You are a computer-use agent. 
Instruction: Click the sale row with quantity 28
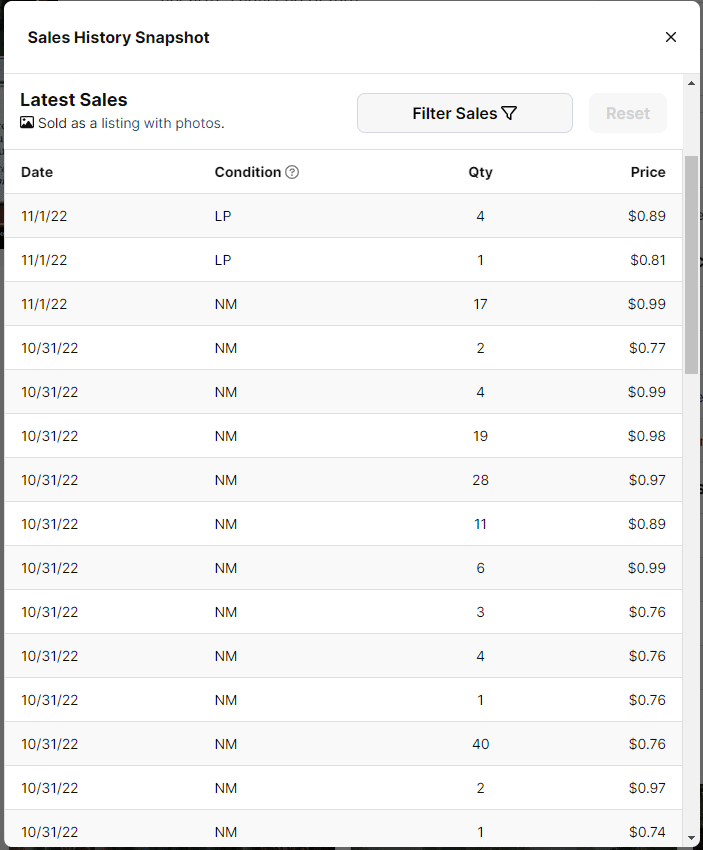pyautogui.click(x=343, y=480)
